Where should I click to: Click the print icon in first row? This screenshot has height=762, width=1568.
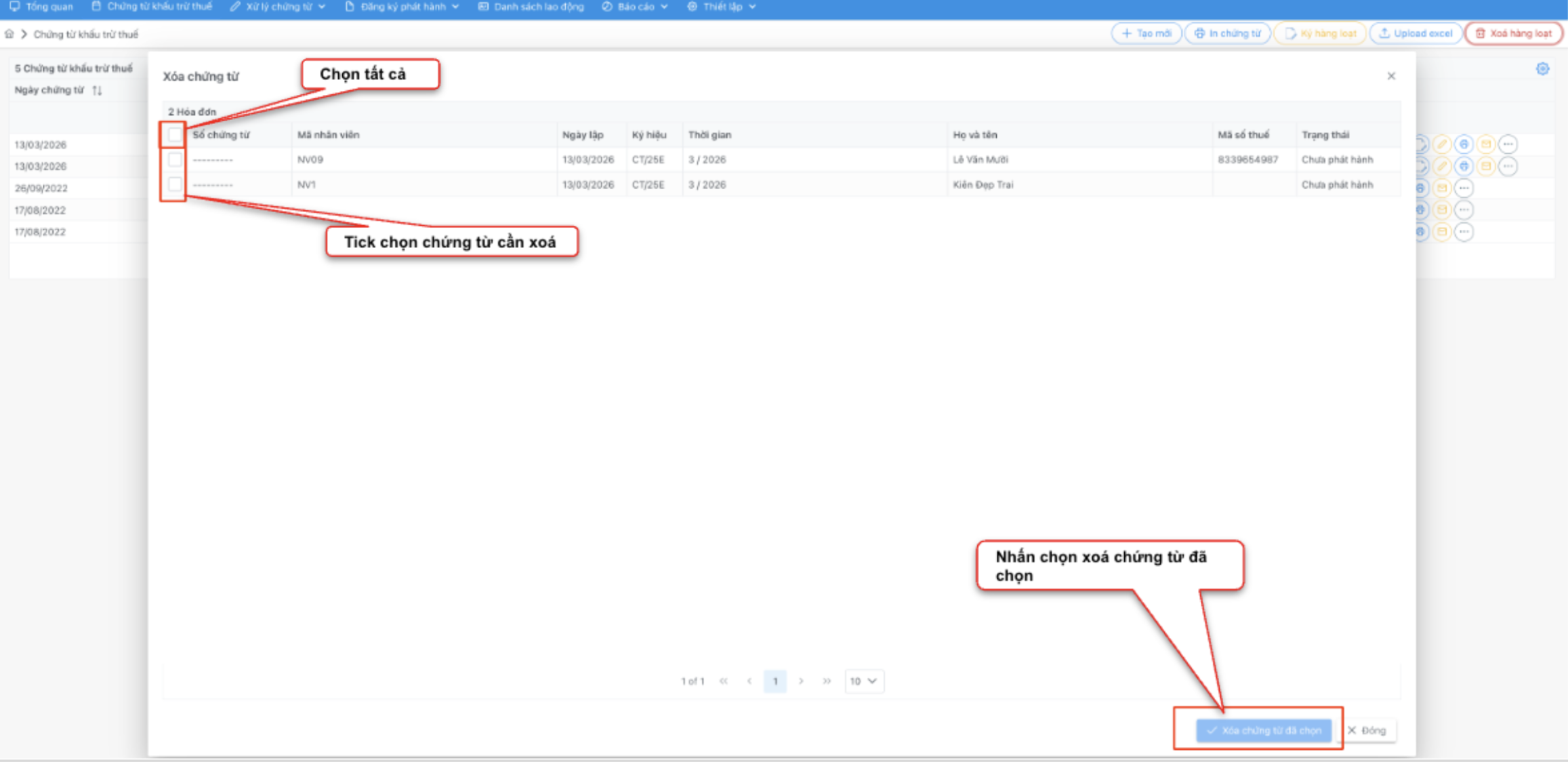pos(1464,144)
